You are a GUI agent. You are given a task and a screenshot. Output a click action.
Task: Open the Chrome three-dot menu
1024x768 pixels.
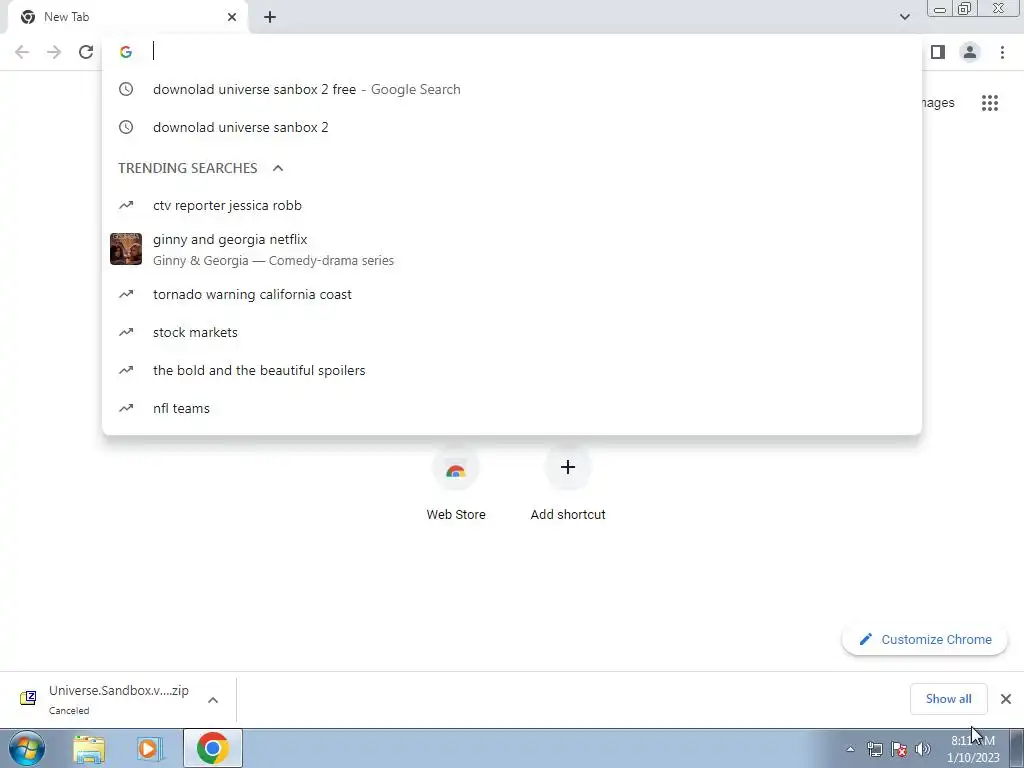pyautogui.click(x=1002, y=52)
